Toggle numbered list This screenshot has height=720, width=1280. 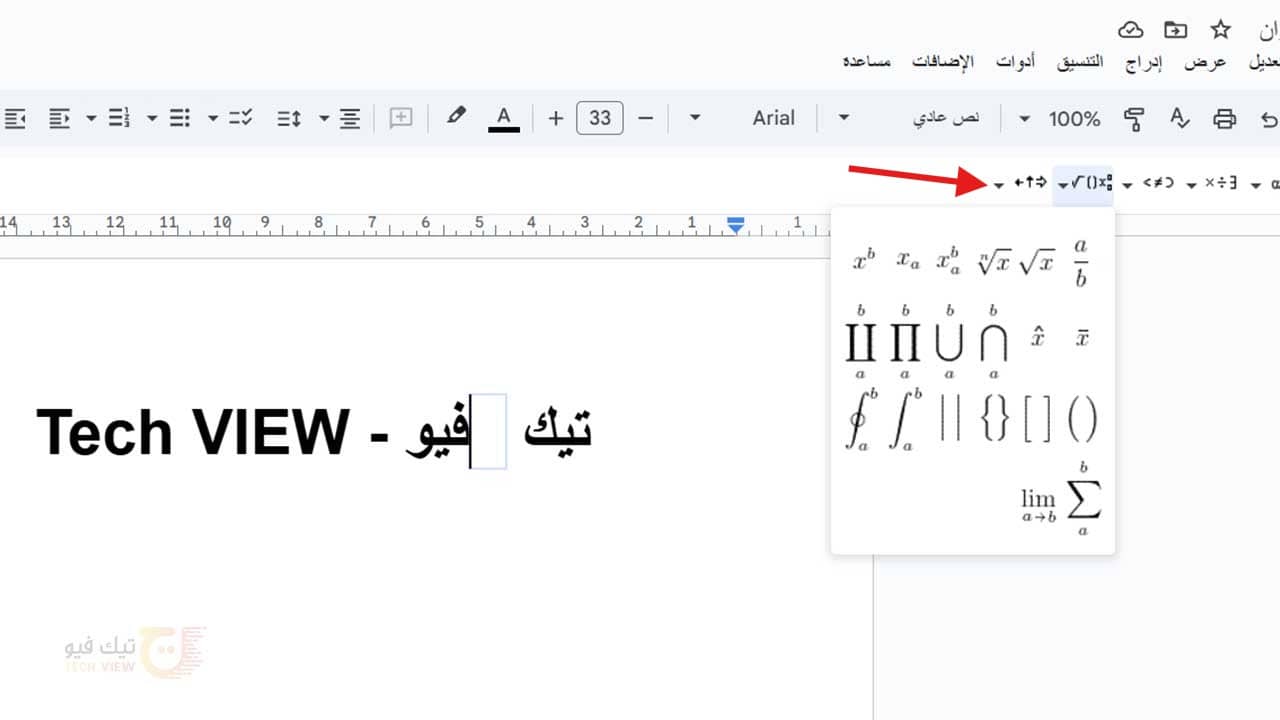pos(120,118)
